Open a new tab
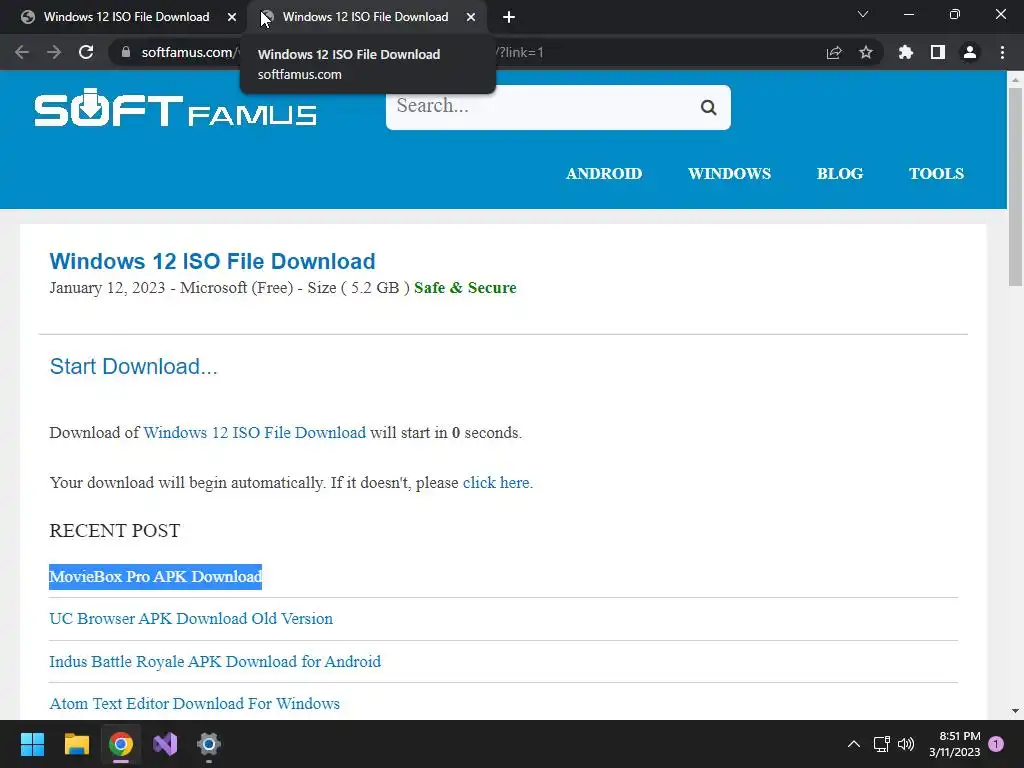 click(x=509, y=18)
